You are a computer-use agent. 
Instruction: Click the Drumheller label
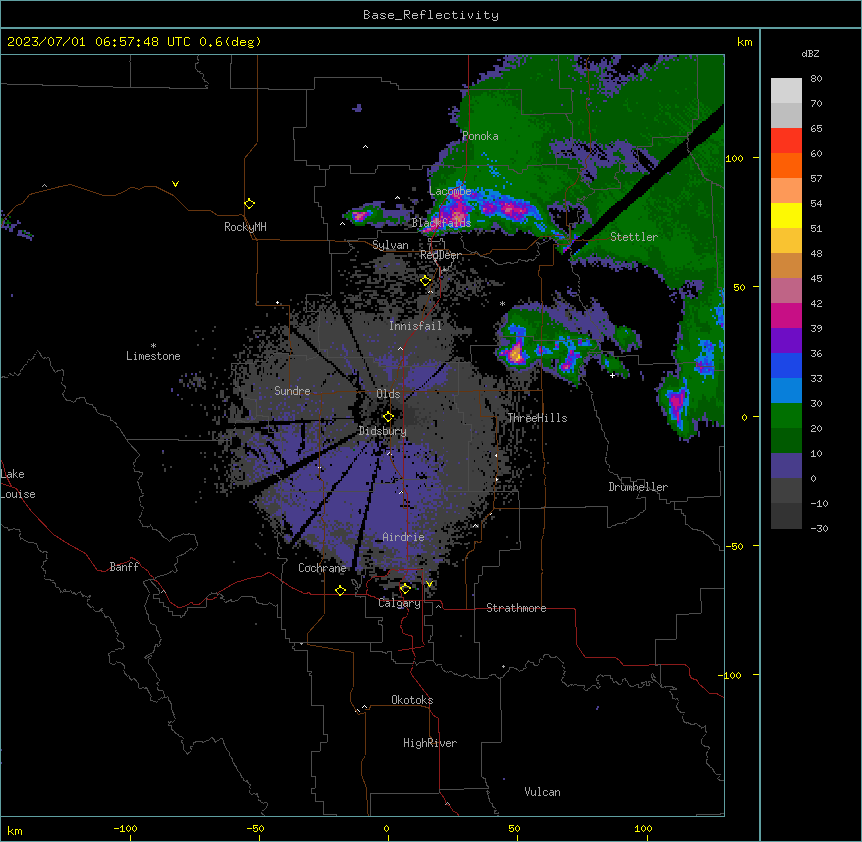point(638,487)
